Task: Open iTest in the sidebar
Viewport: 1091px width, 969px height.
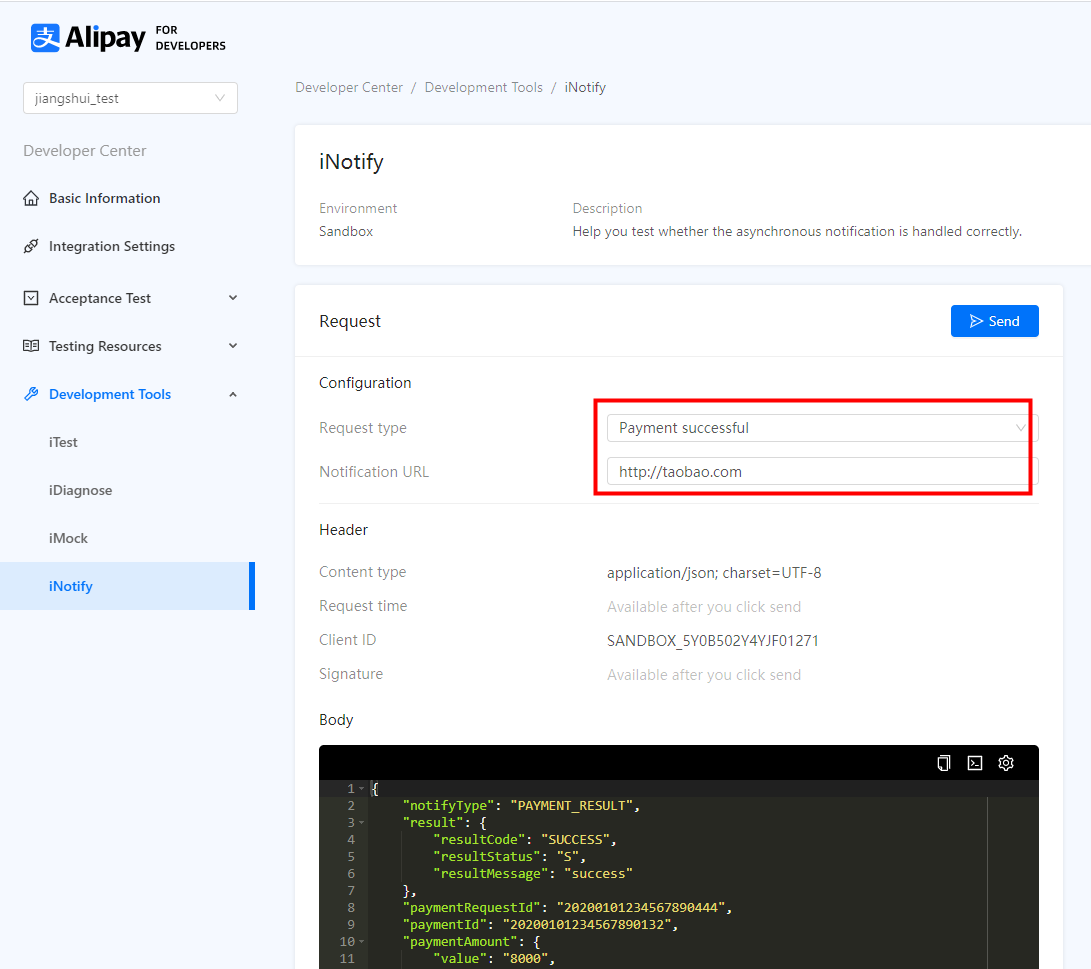Action: [63, 442]
